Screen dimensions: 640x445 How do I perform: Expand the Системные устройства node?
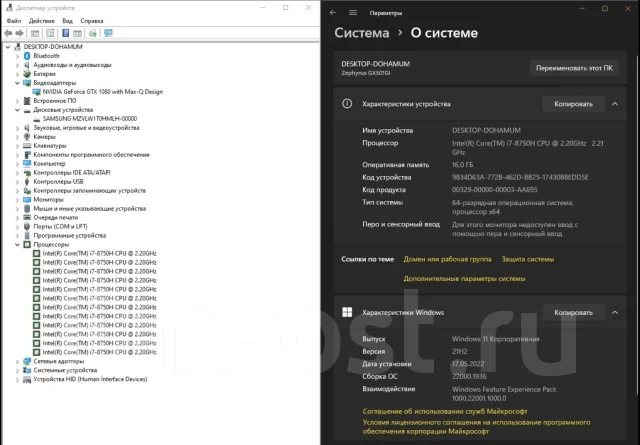pyautogui.click(x=17, y=370)
